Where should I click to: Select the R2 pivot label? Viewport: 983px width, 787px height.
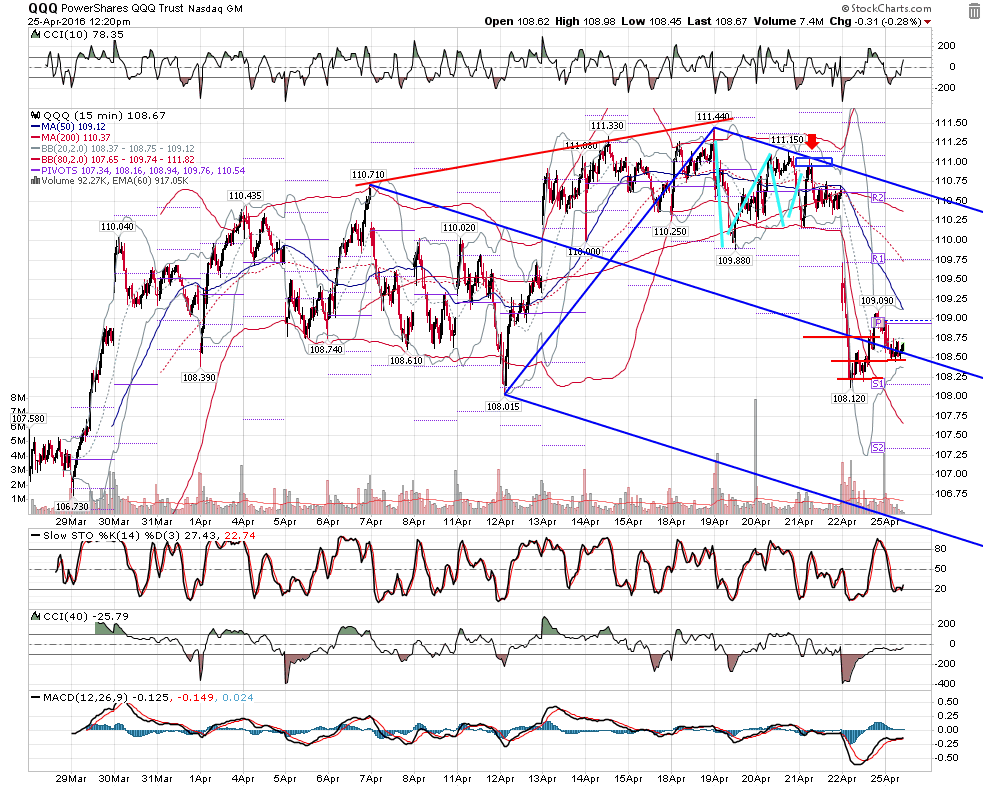coord(878,198)
